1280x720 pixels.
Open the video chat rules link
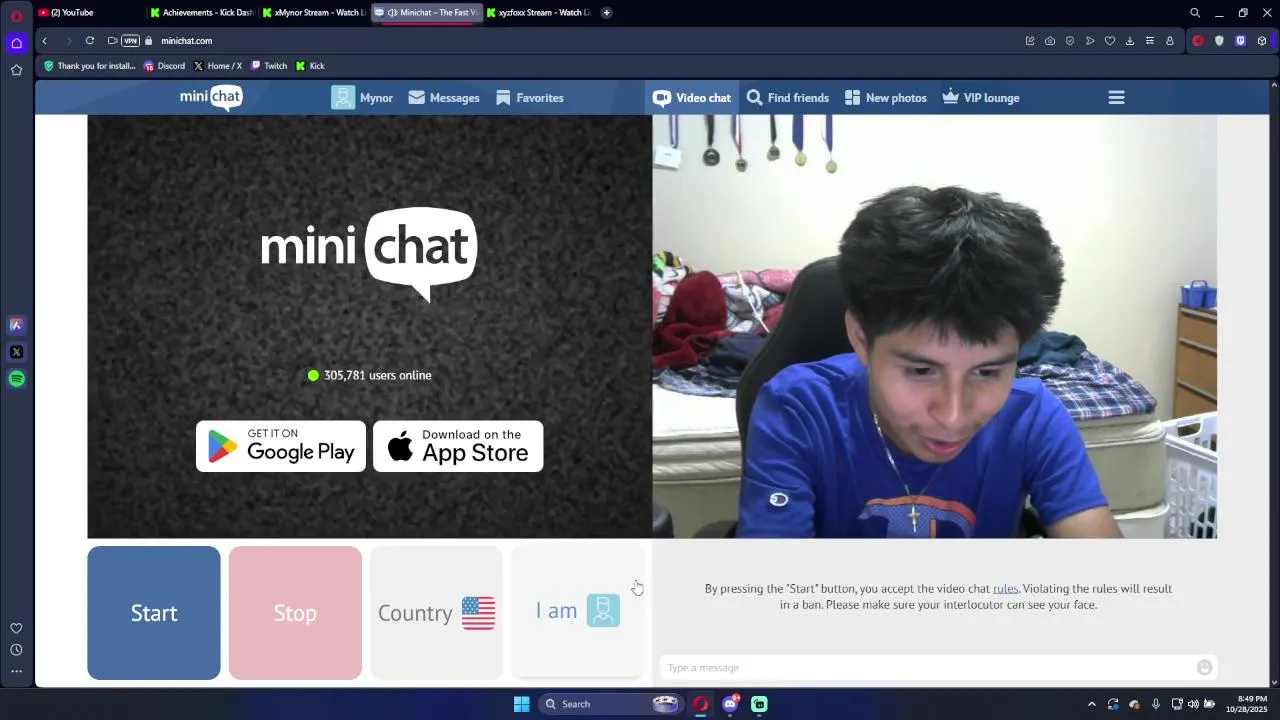coord(1005,589)
